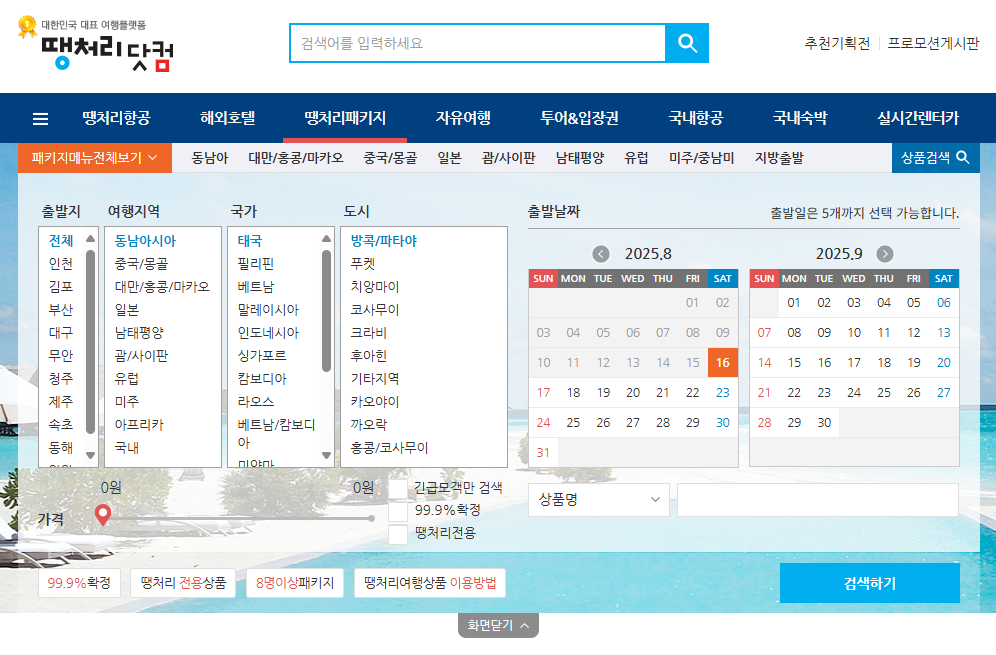Open the 실시간렌터카 tab
This screenshot has height=655, width=996.
pos(918,118)
